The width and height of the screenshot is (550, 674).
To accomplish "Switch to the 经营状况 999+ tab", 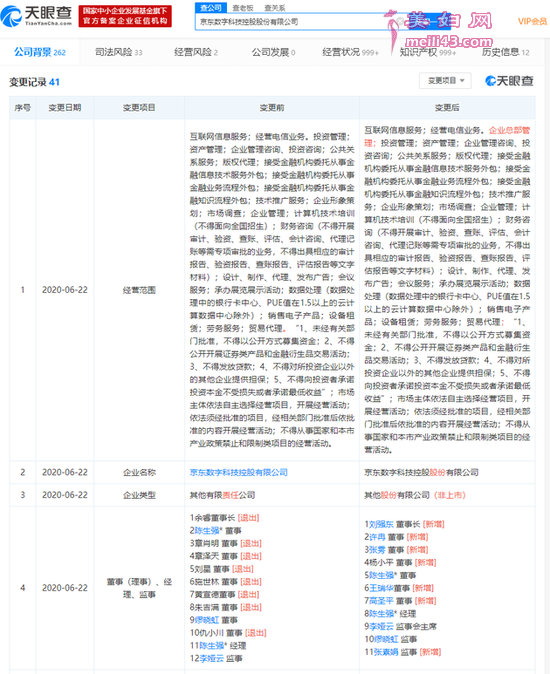I will tap(351, 52).
